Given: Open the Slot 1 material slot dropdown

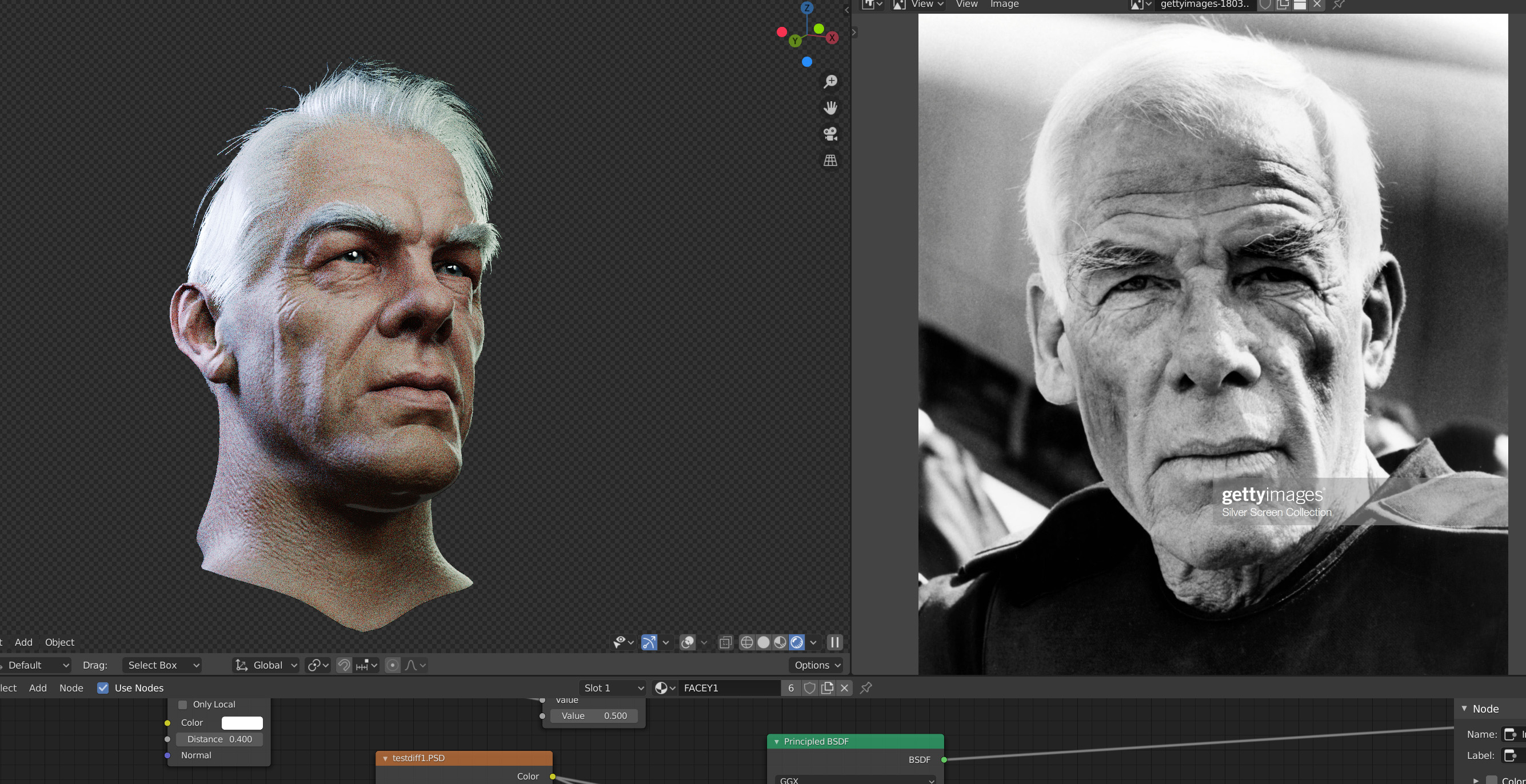Looking at the screenshot, I should (x=613, y=688).
